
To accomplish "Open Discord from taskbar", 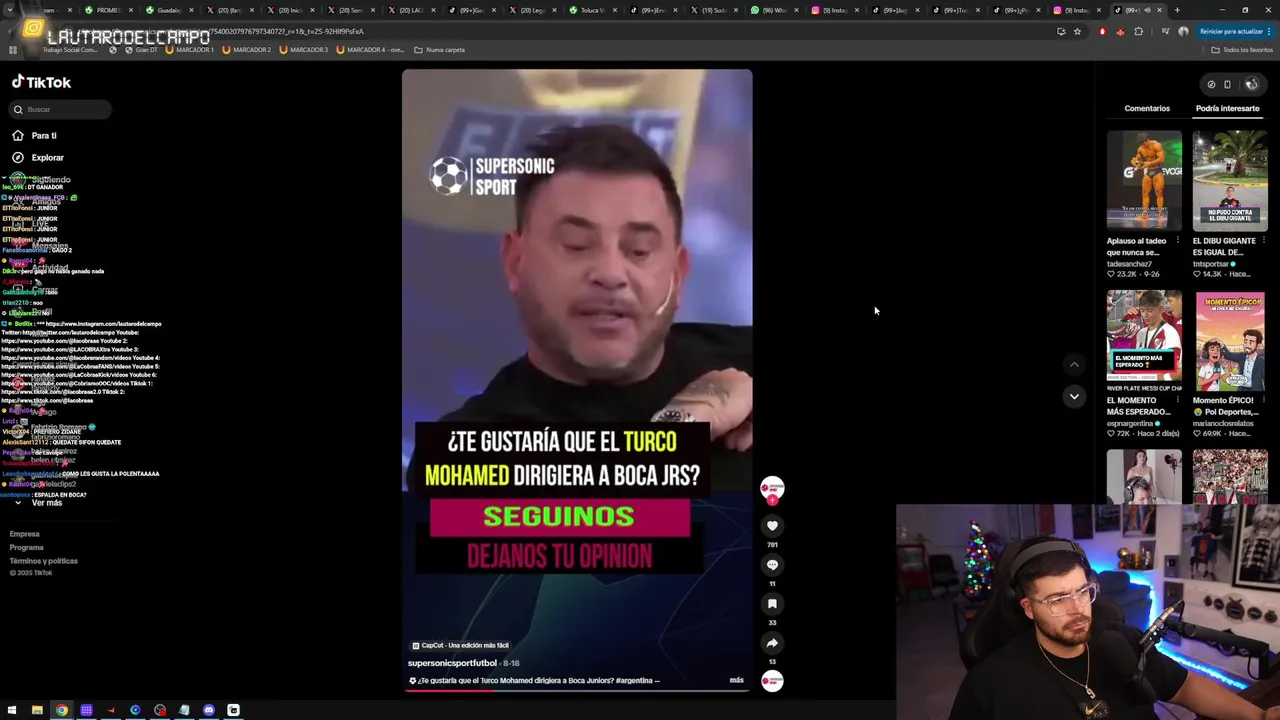I will 209,710.
